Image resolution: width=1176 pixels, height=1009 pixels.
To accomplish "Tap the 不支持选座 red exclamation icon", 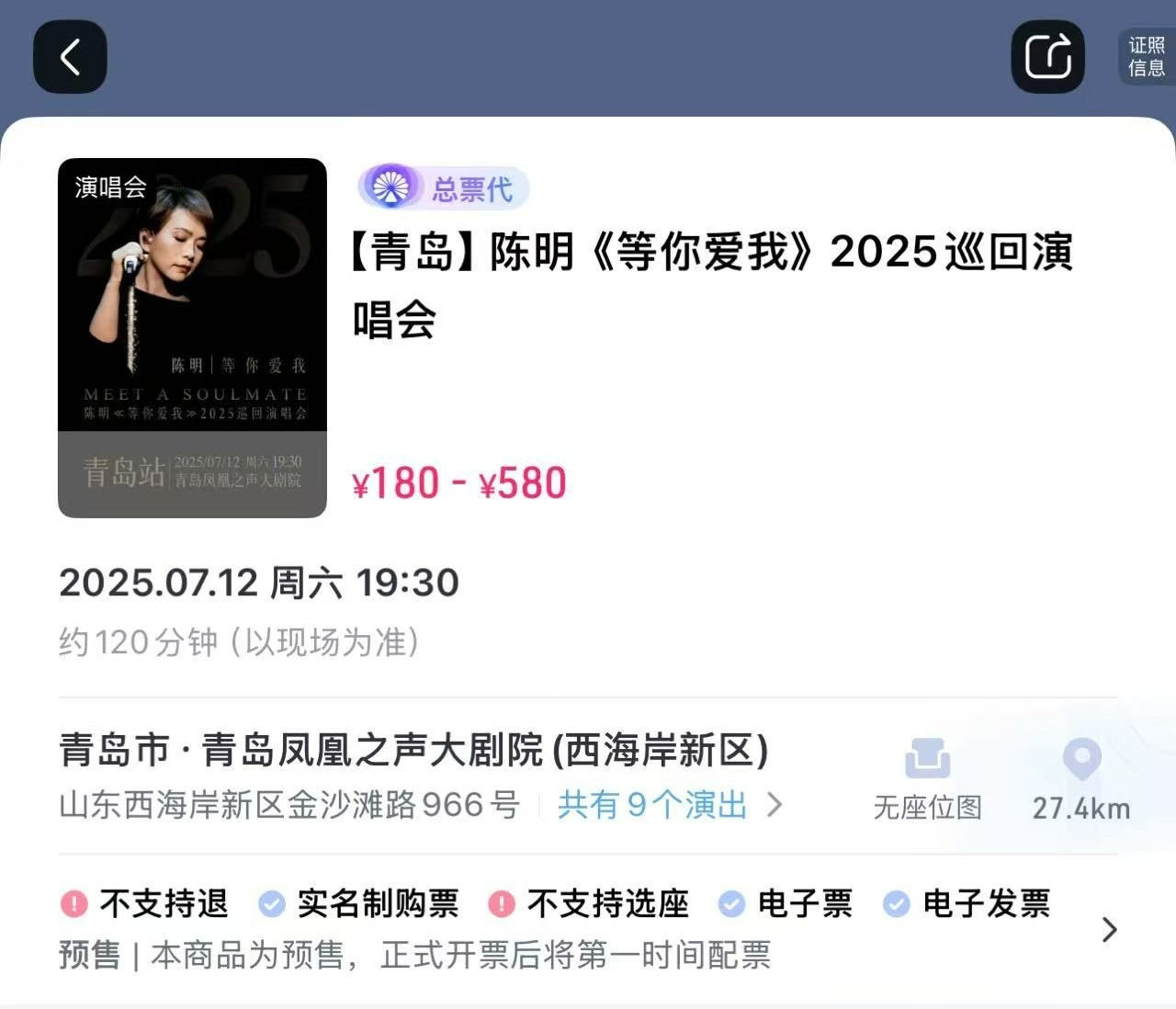I will (x=501, y=903).
